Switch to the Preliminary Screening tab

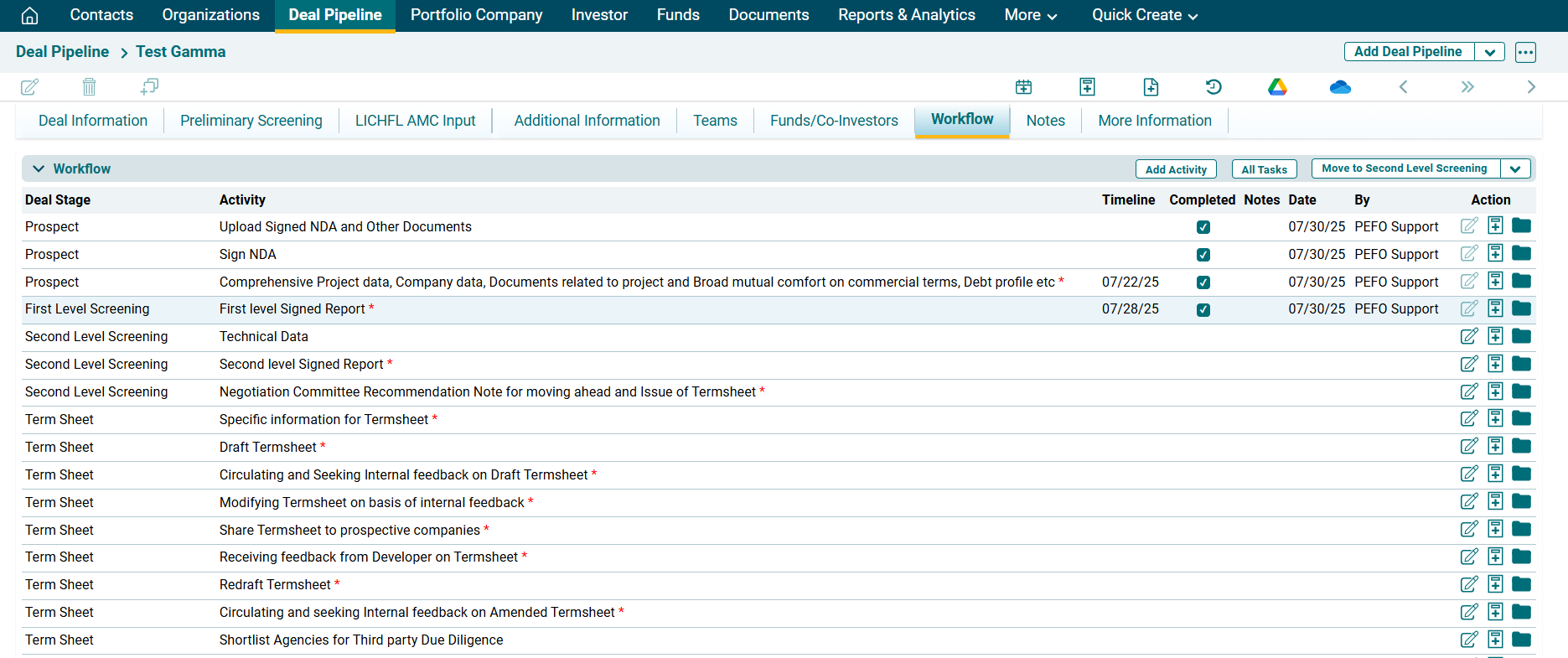(x=251, y=121)
